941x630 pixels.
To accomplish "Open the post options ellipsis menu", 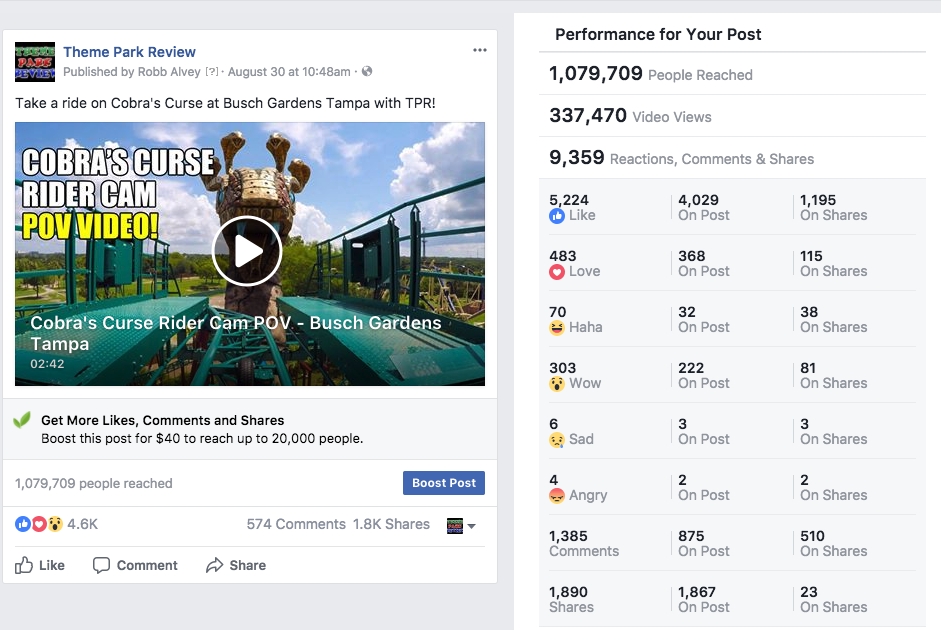I will [480, 50].
